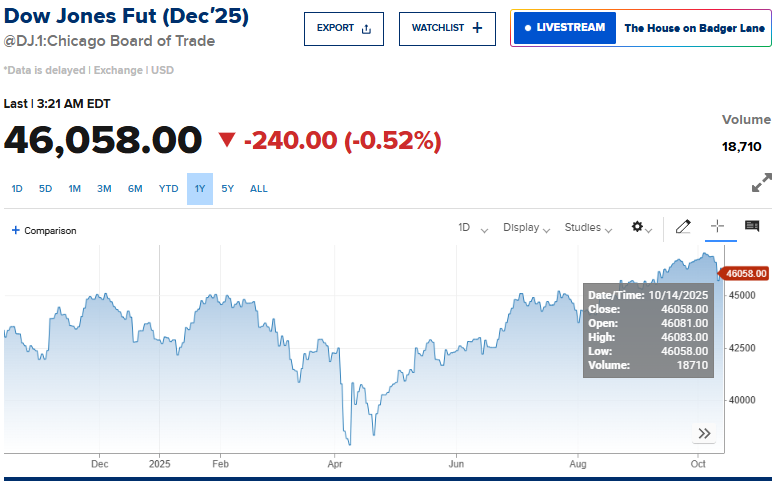
Task: Click the Export button
Action: [344, 28]
